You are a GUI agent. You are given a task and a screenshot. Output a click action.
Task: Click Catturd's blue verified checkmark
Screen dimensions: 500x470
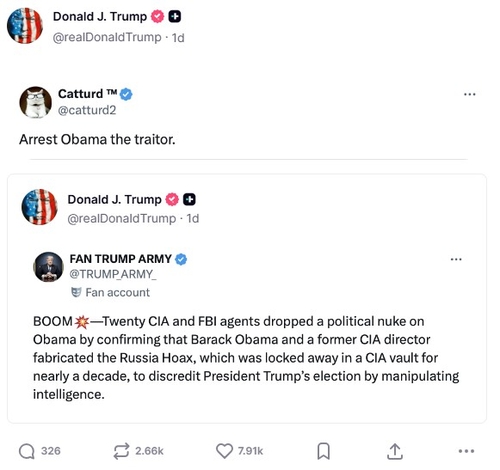[126, 94]
